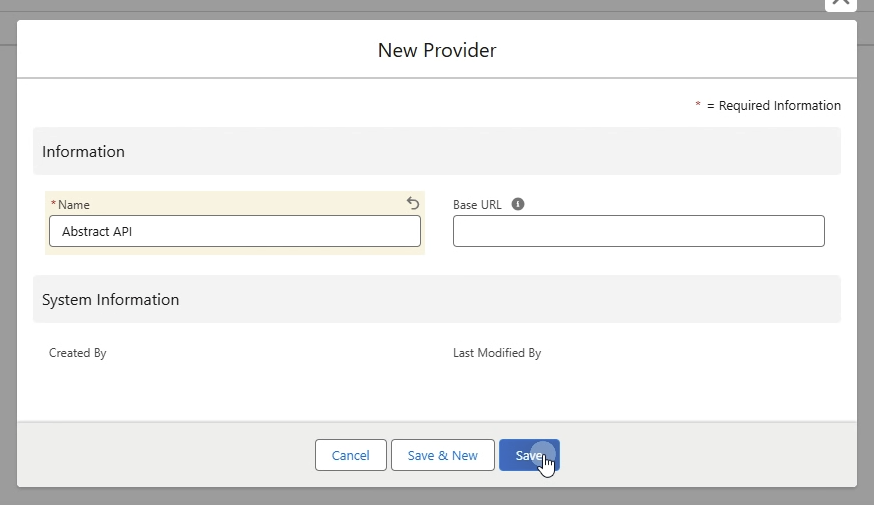Save the new provider record
Image resolution: width=874 pixels, height=505 pixels.
529,455
